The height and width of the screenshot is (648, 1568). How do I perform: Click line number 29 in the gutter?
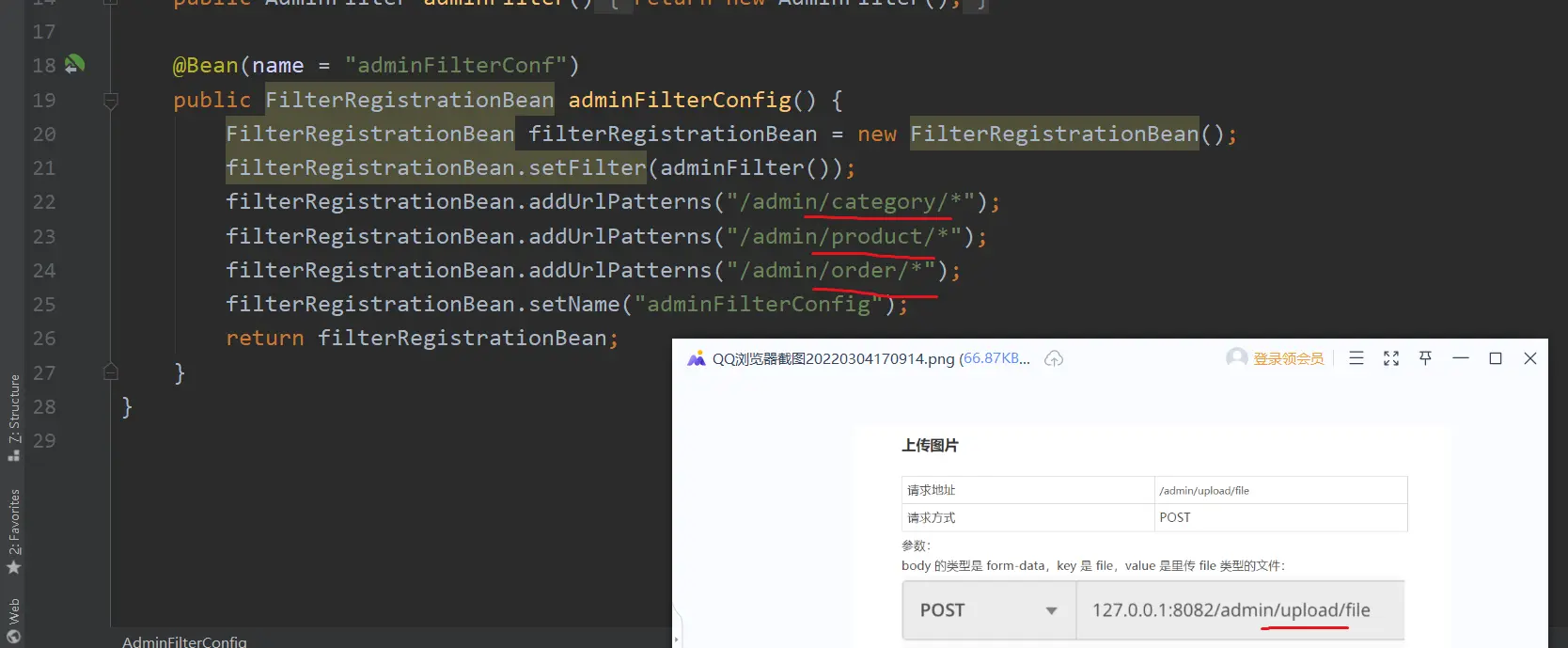(44, 440)
